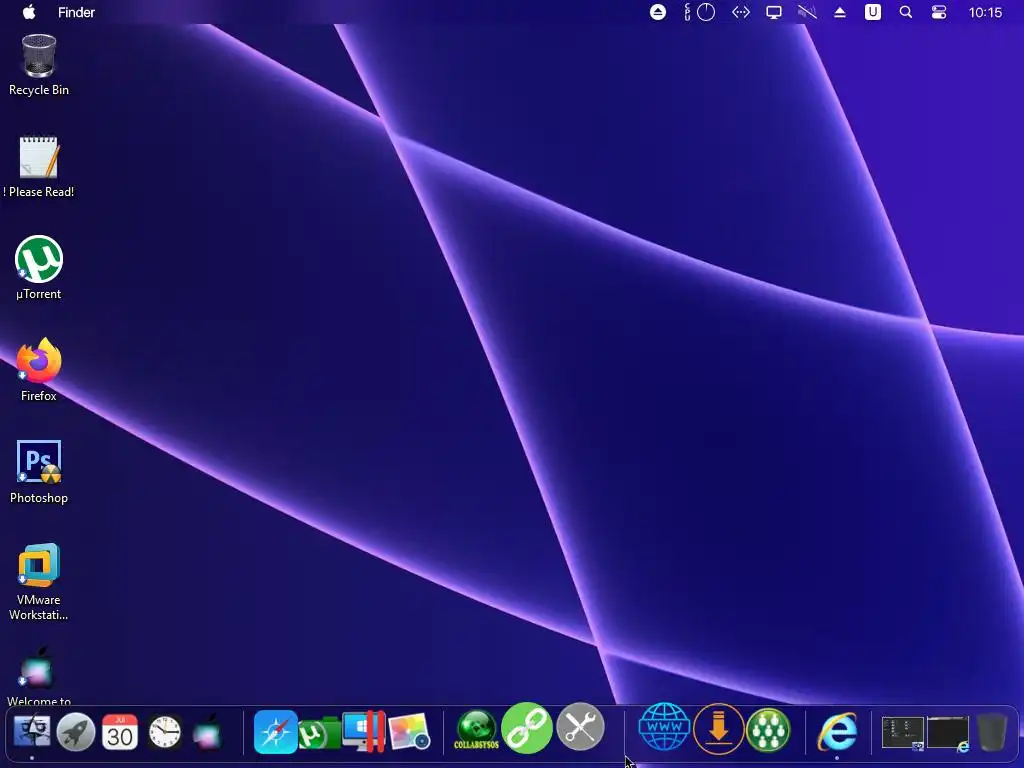
Task: Click the muted volume icon in menu bar
Action: click(x=807, y=12)
